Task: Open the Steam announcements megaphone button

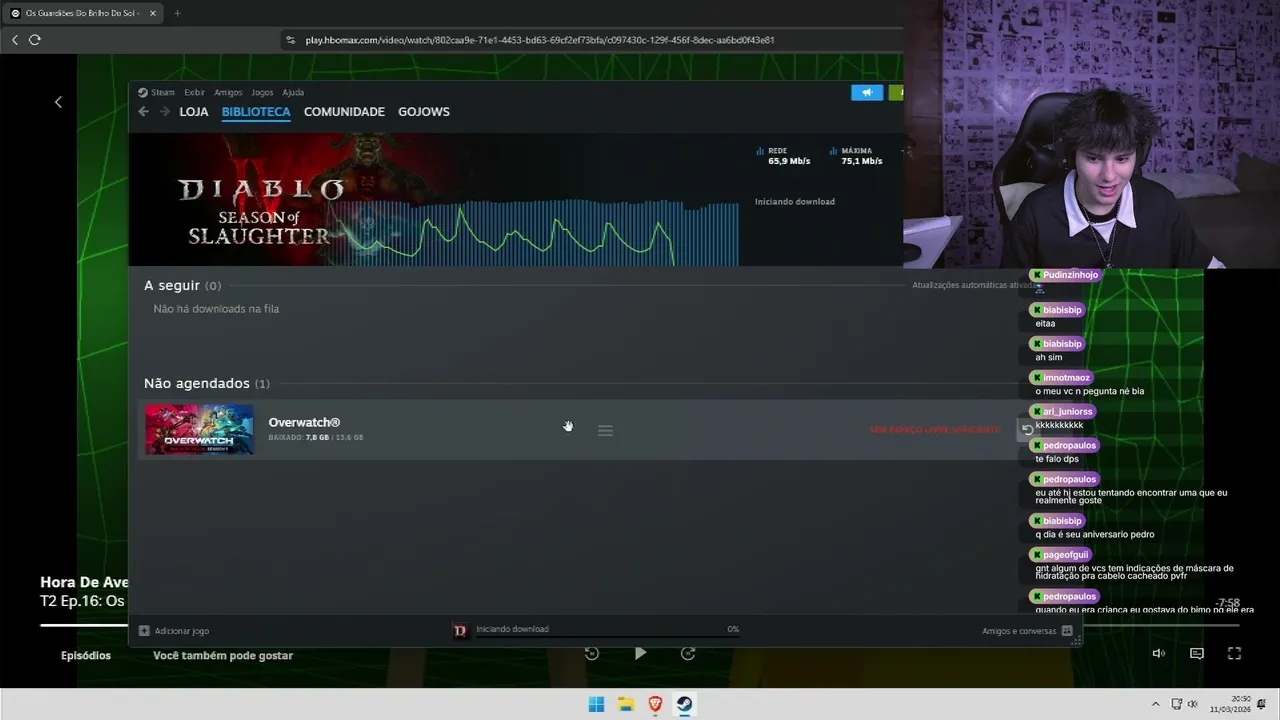Action: (867, 92)
